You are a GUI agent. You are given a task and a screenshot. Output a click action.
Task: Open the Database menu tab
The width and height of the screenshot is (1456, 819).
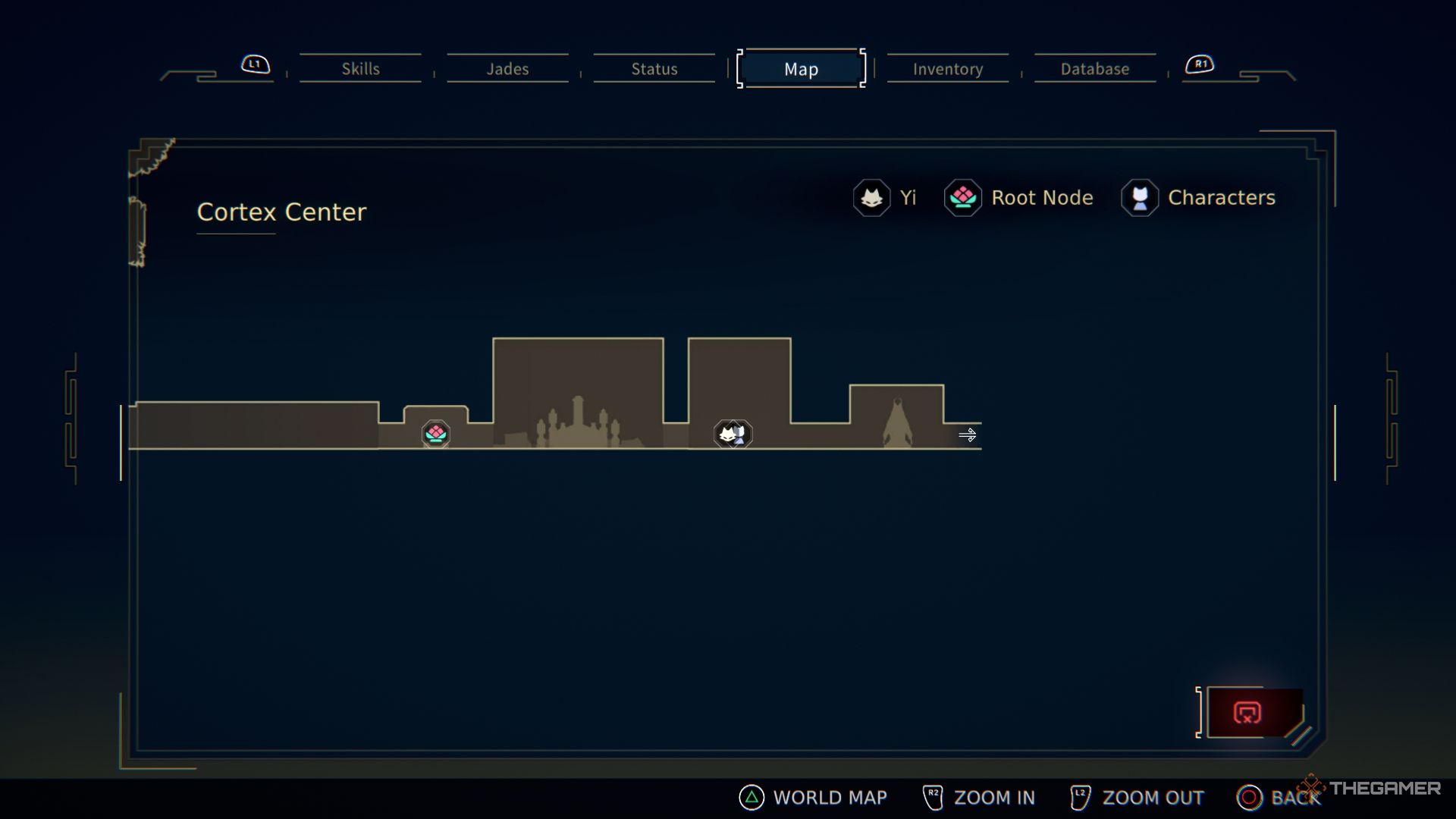point(1094,68)
